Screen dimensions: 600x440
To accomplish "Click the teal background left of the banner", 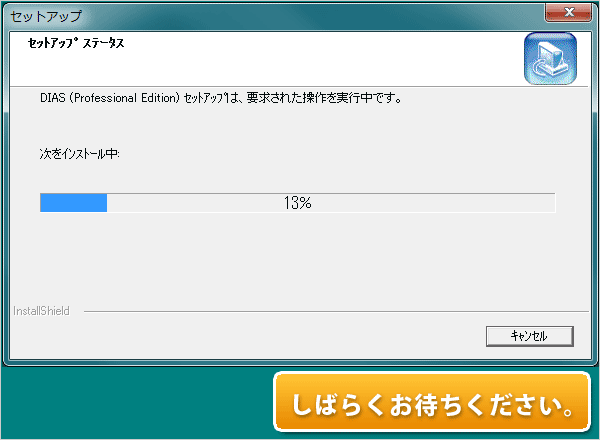I will pyautogui.click(x=137, y=403).
